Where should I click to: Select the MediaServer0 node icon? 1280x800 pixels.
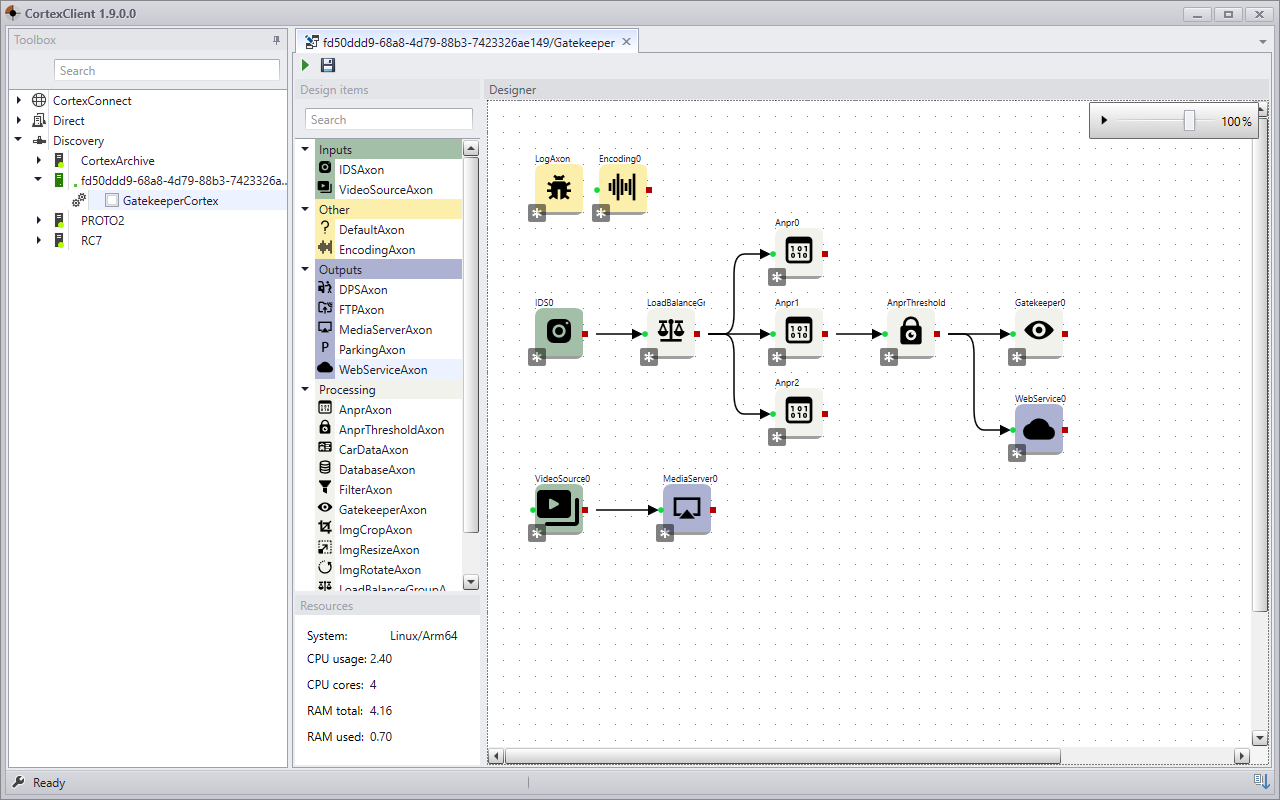coord(686,508)
